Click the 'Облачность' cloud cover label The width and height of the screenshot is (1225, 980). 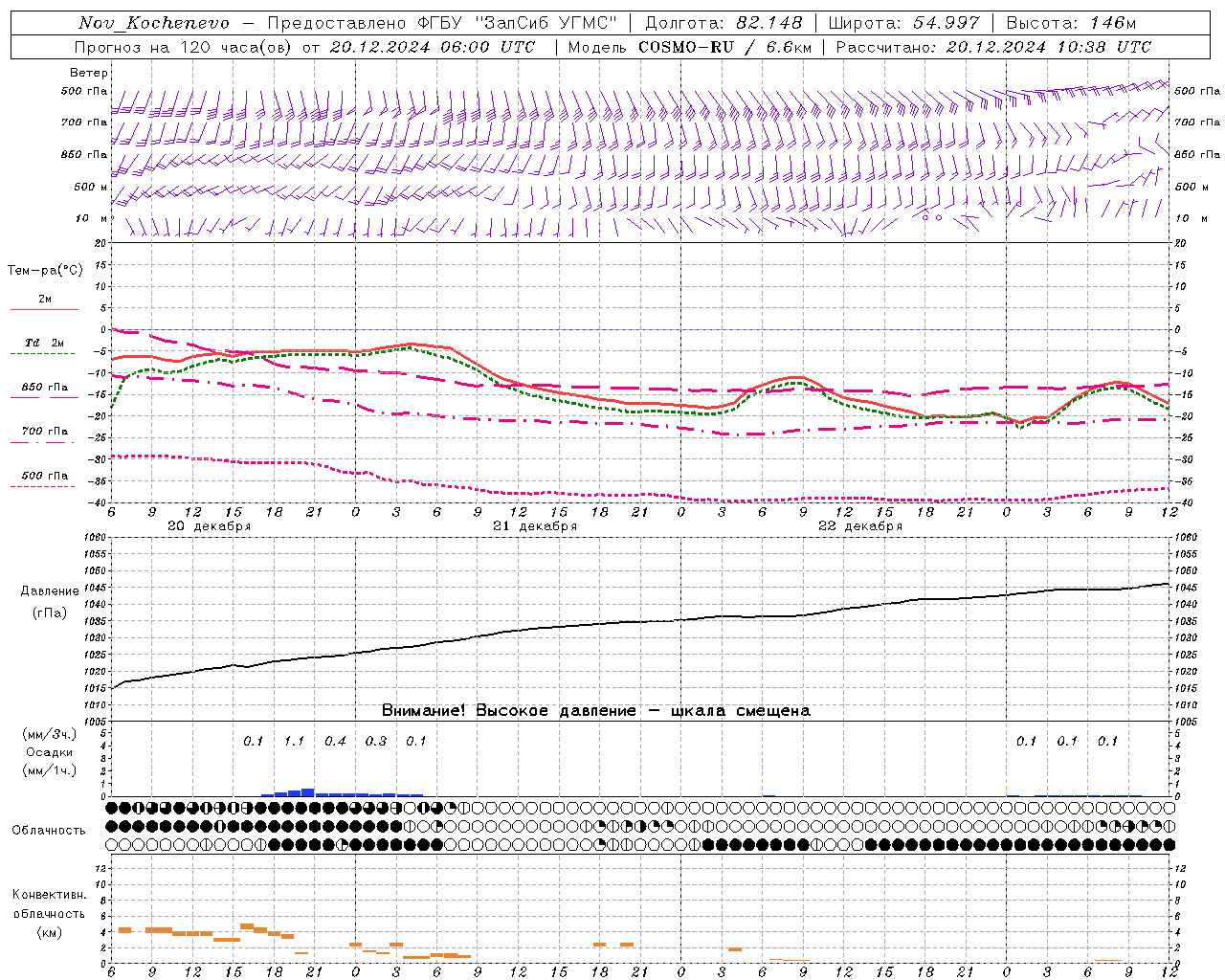click(x=49, y=831)
